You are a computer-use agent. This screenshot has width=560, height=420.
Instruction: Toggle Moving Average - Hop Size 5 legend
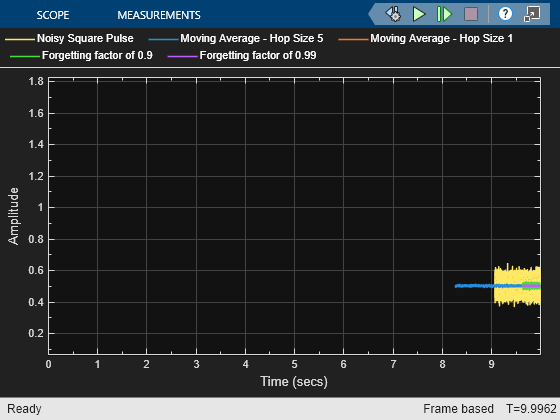click(x=252, y=38)
